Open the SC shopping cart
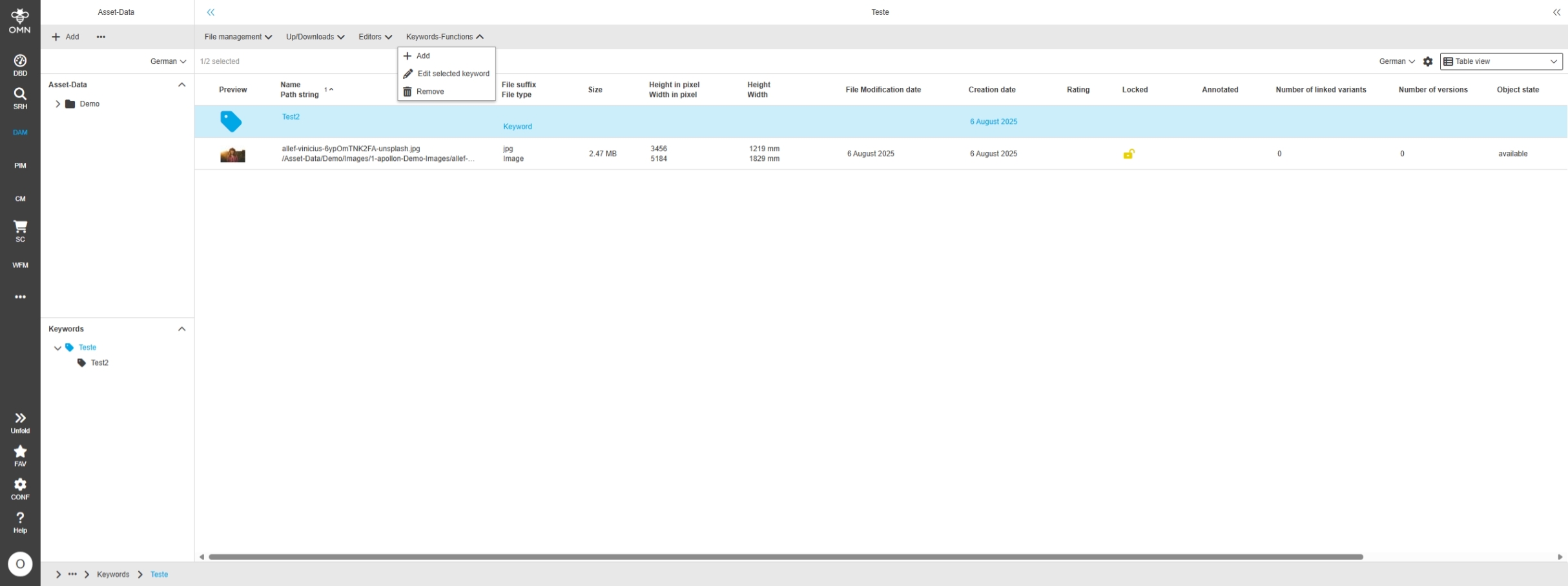 [x=20, y=231]
